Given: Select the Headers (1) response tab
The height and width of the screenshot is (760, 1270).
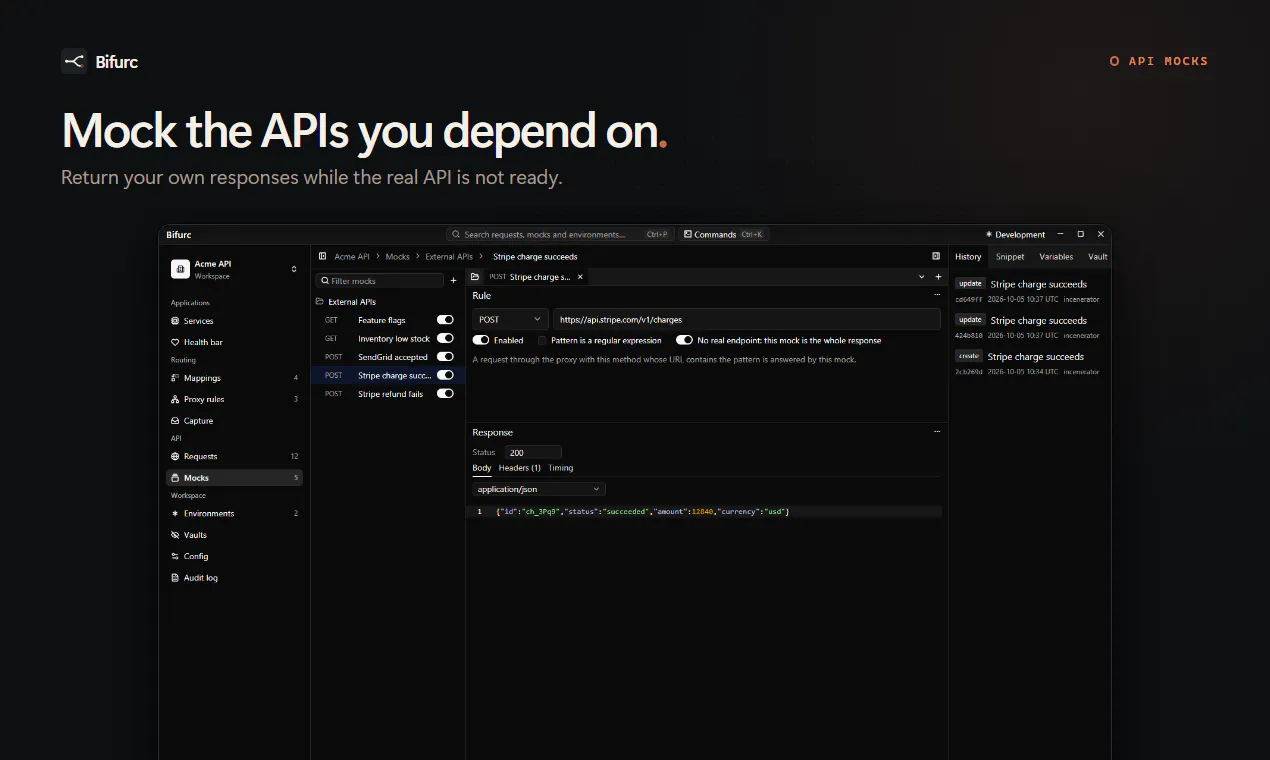Looking at the screenshot, I should pyautogui.click(x=520, y=468).
